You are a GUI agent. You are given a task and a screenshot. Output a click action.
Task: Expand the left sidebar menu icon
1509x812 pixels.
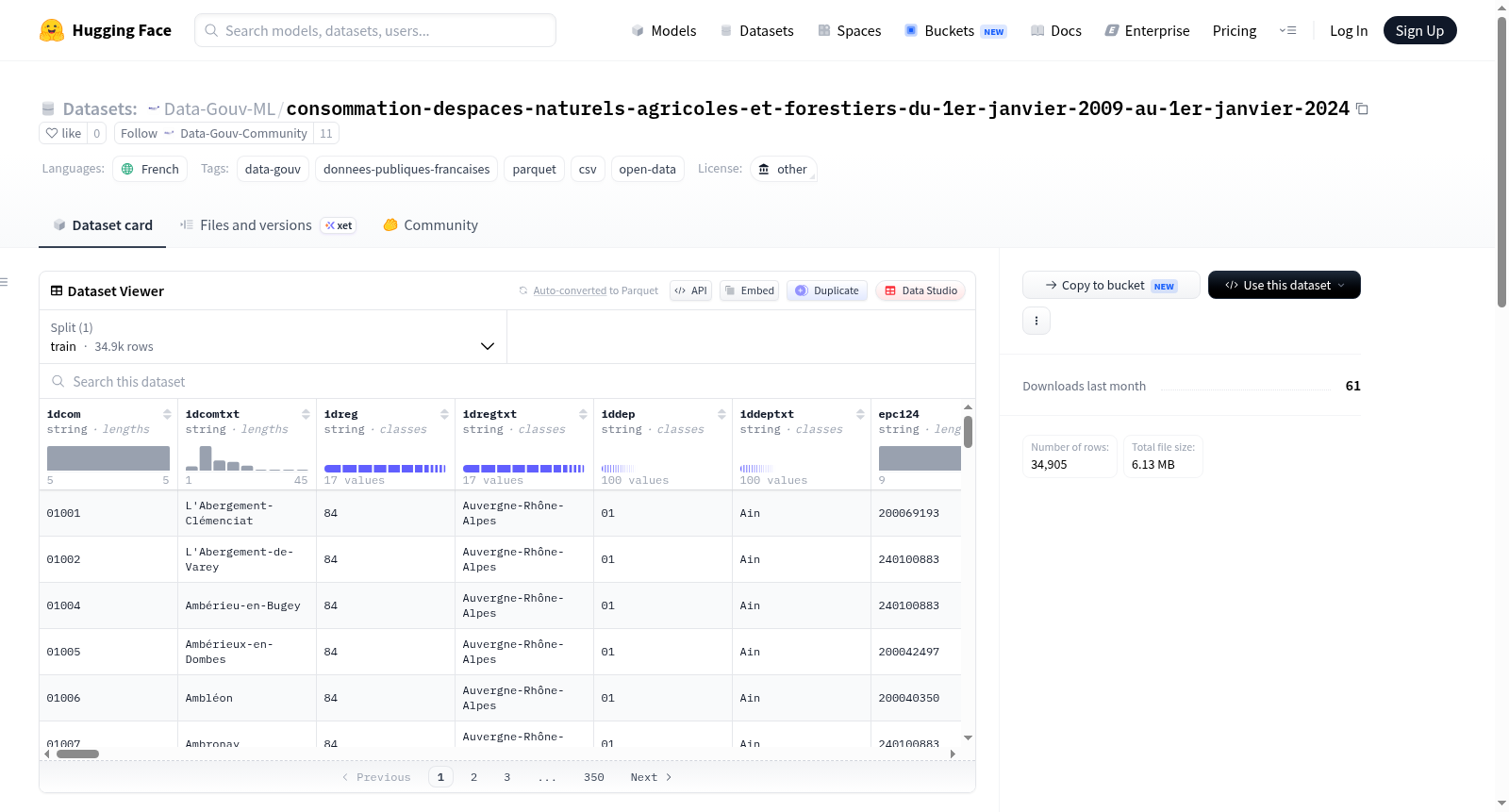tap(4, 282)
